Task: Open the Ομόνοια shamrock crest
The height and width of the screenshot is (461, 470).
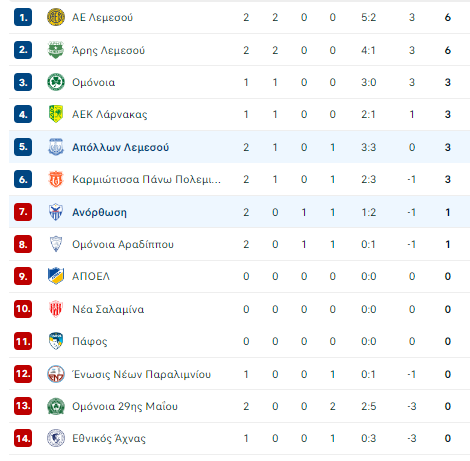Action: tap(56, 82)
